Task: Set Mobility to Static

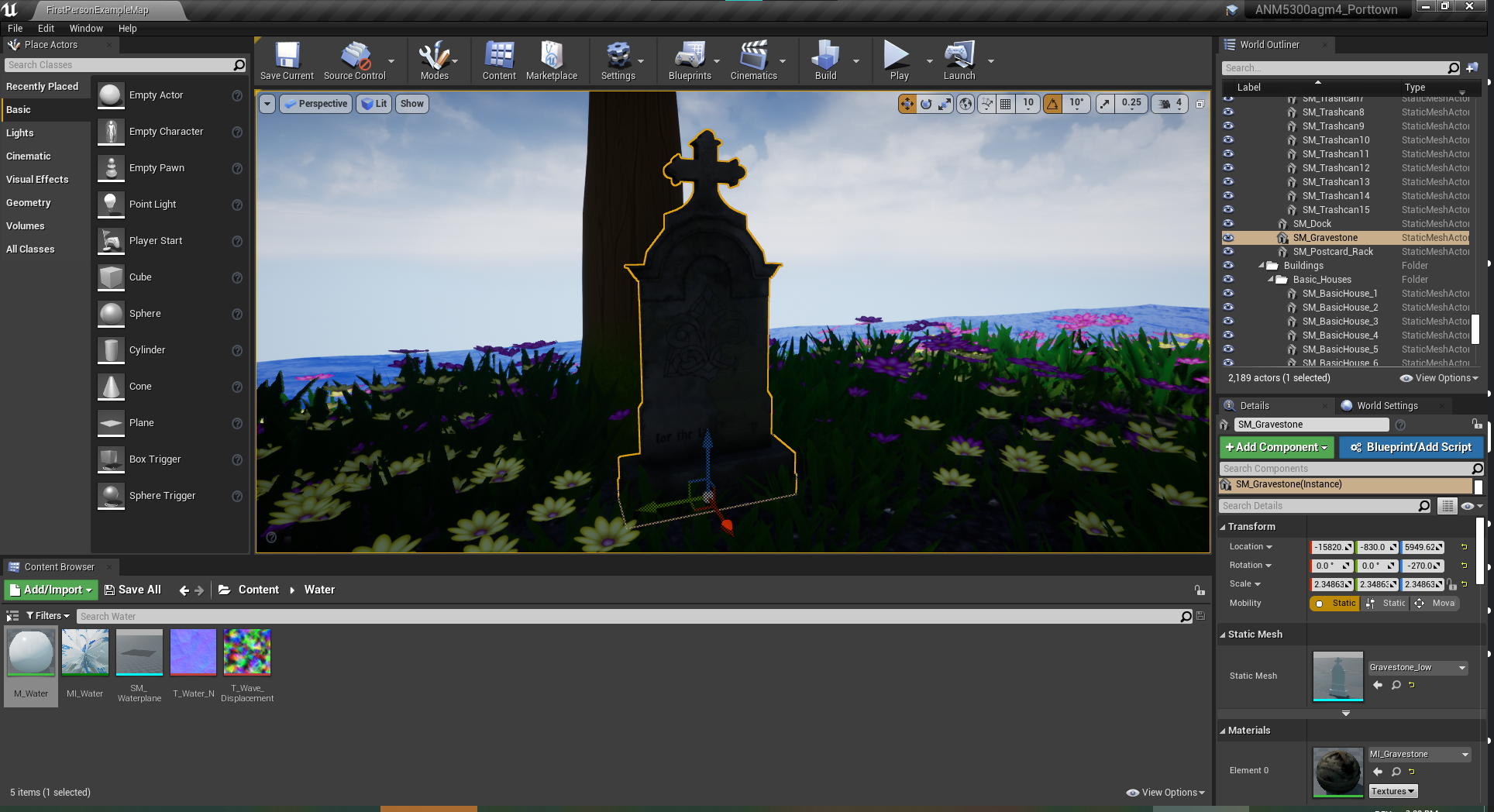Action: [1335, 604]
